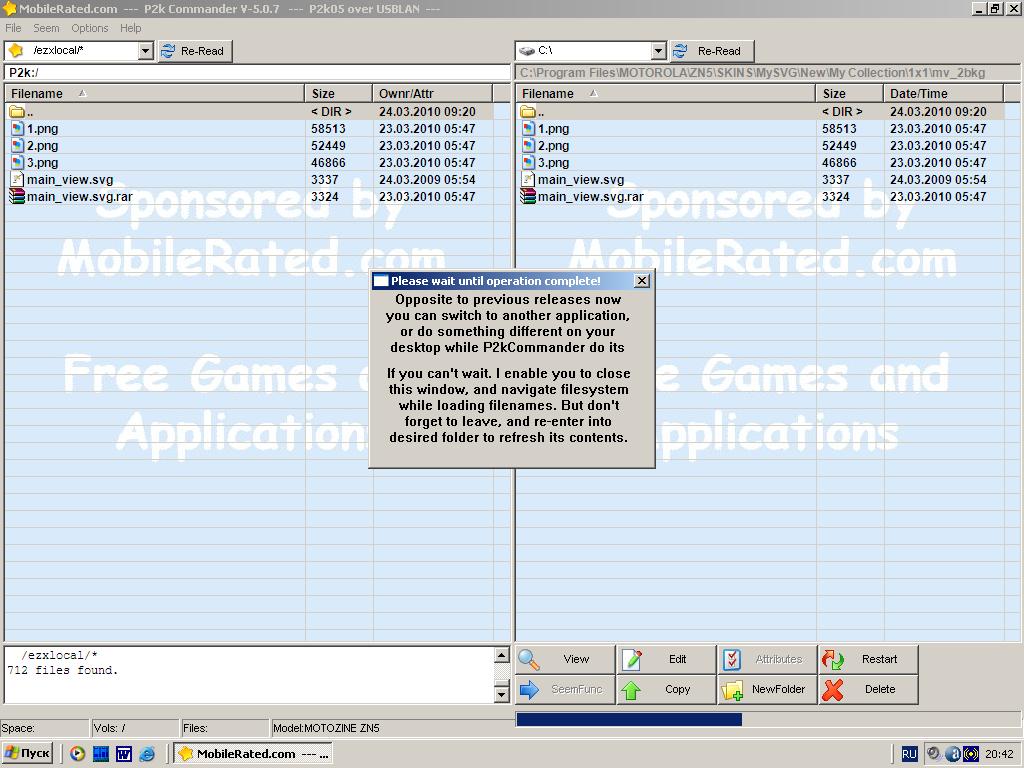This screenshot has height=768, width=1024.
Task: Click the MobileRated.com taskbar button
Action: (x=253, y=754)
